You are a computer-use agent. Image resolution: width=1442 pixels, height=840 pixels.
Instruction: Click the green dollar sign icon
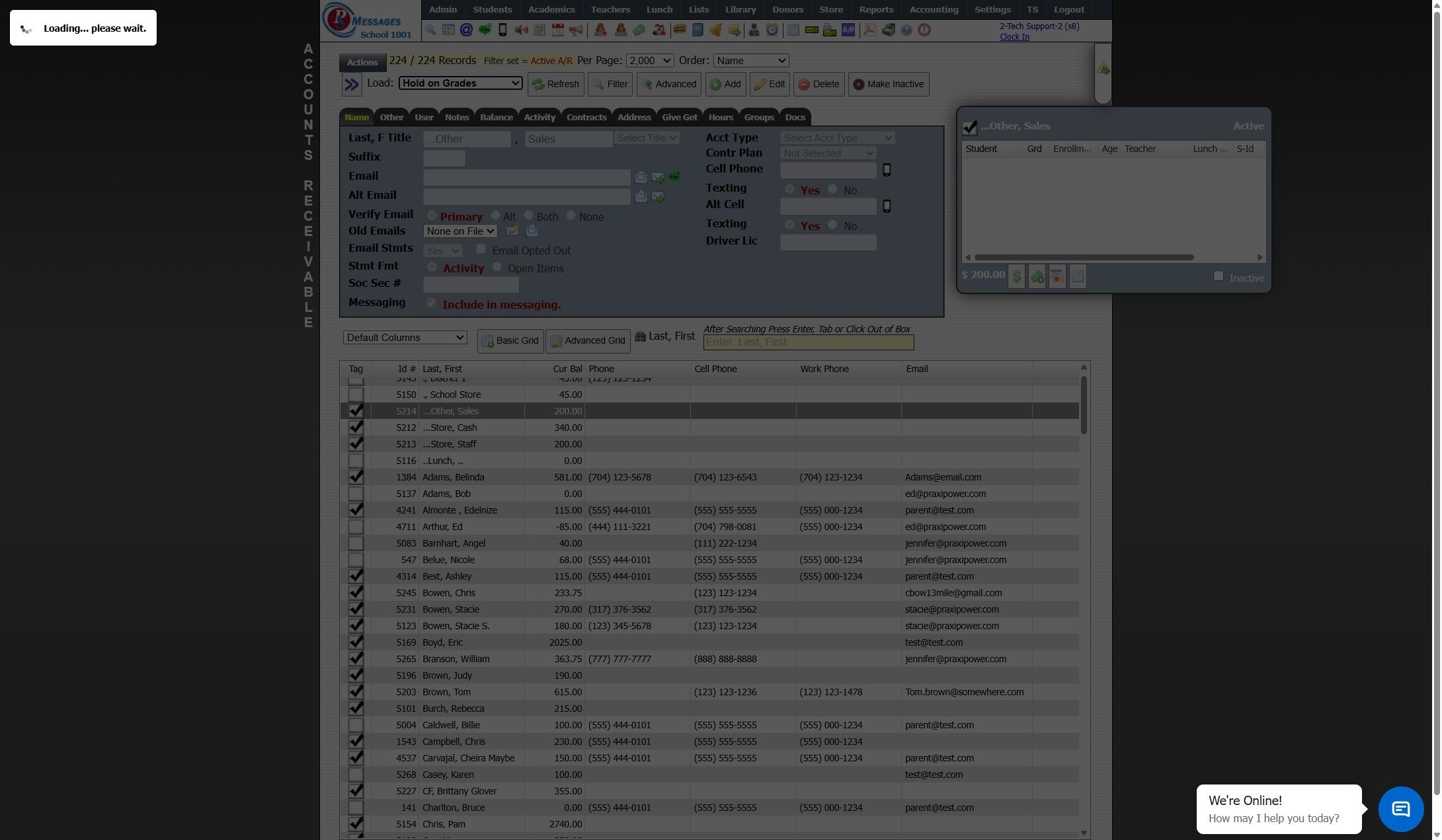1017,276
